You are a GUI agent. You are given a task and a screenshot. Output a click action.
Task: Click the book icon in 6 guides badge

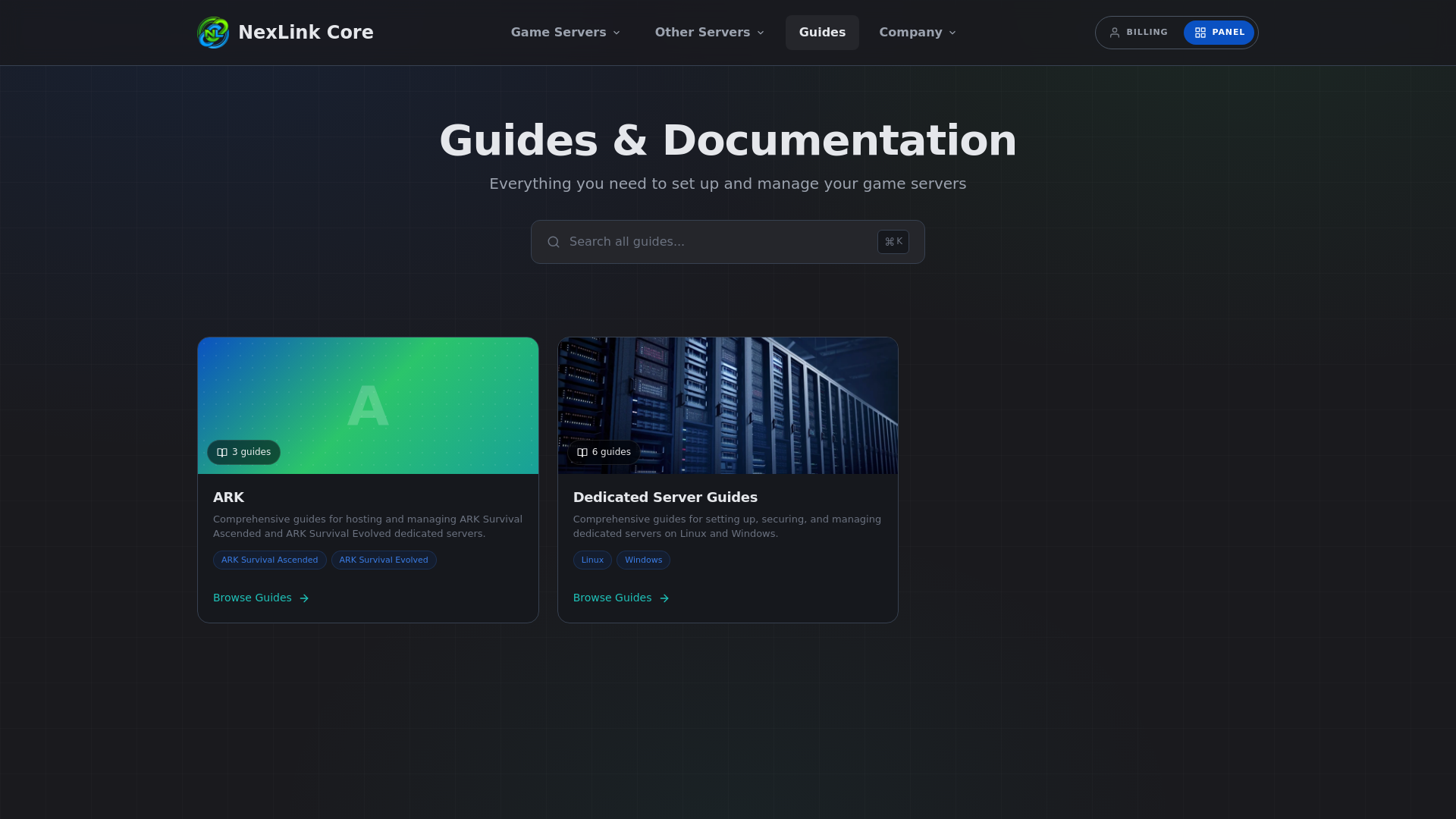(582, 453)
